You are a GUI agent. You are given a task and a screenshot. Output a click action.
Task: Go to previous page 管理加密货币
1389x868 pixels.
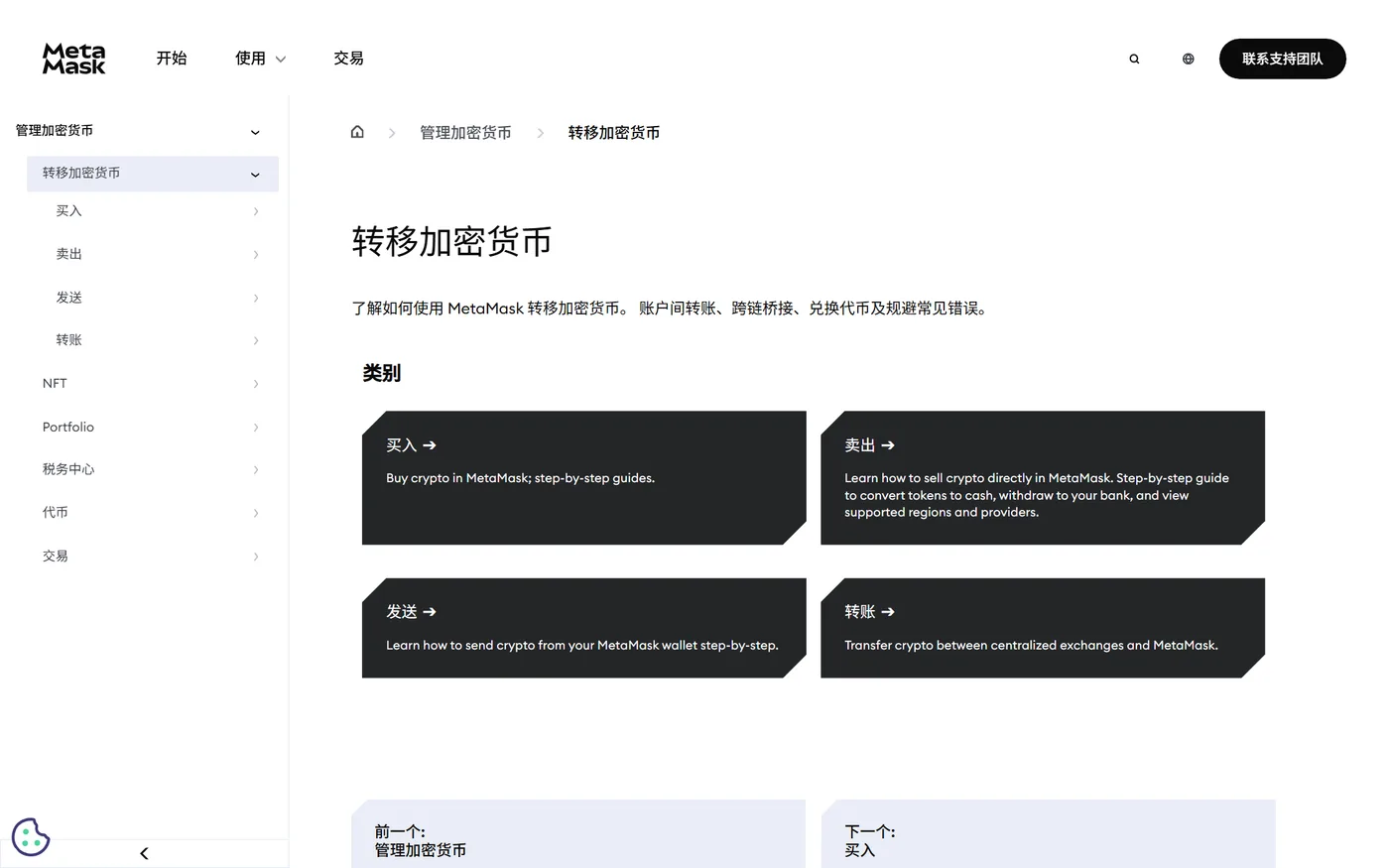click(x=578, y=834)
